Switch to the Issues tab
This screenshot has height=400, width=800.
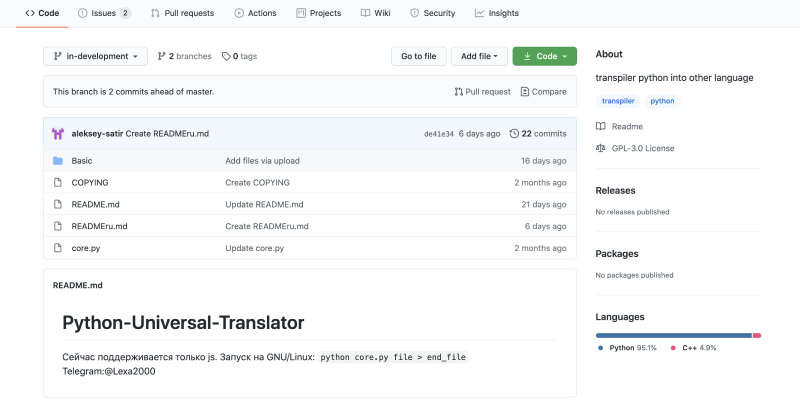click(x=110, y=13)
